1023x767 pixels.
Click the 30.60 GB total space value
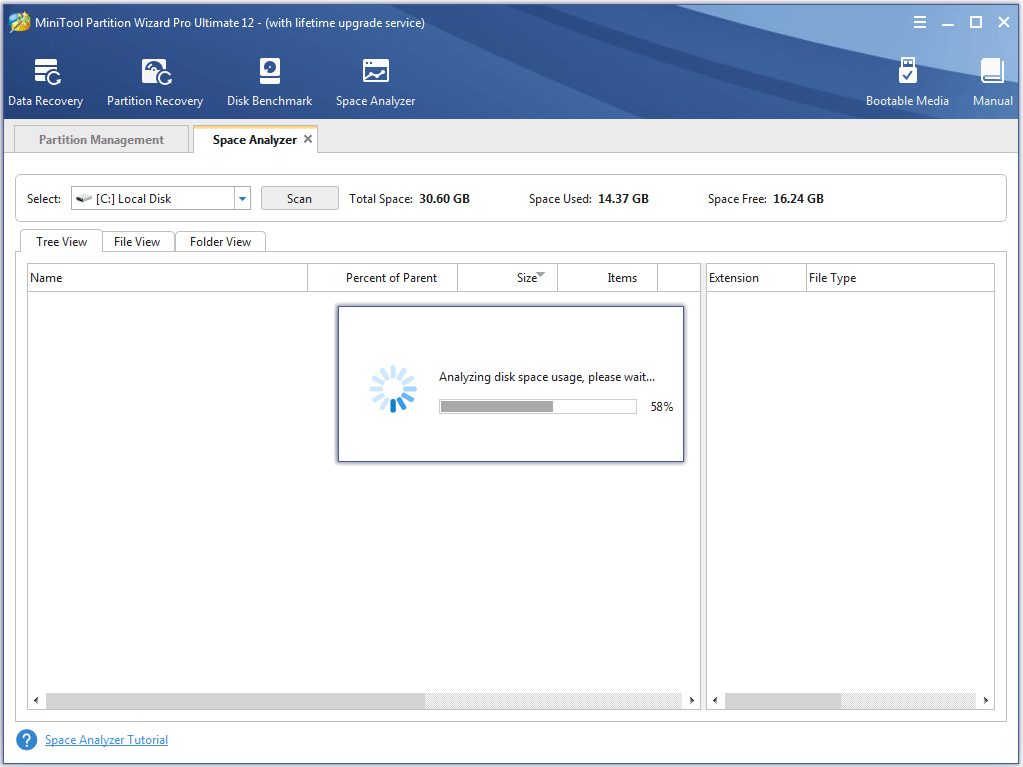(x=444, y=198)
